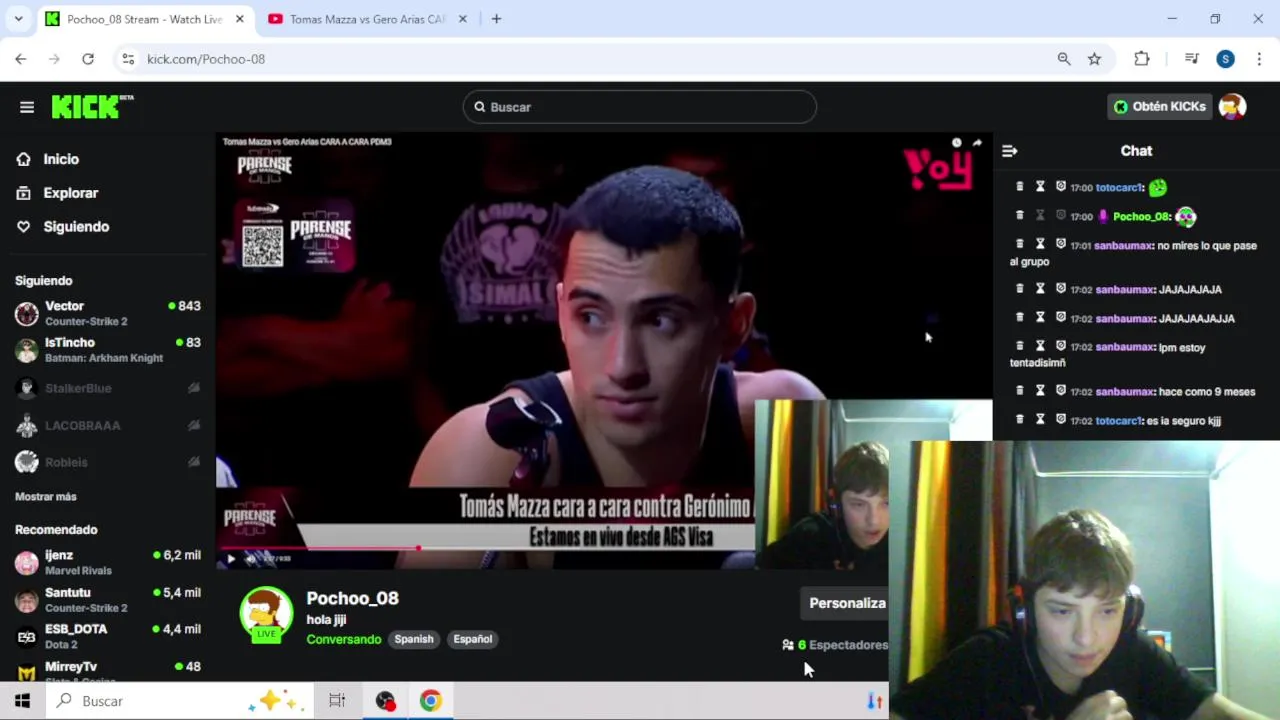Select the Pochoo_08 Stream browser tab

[145, 19]
